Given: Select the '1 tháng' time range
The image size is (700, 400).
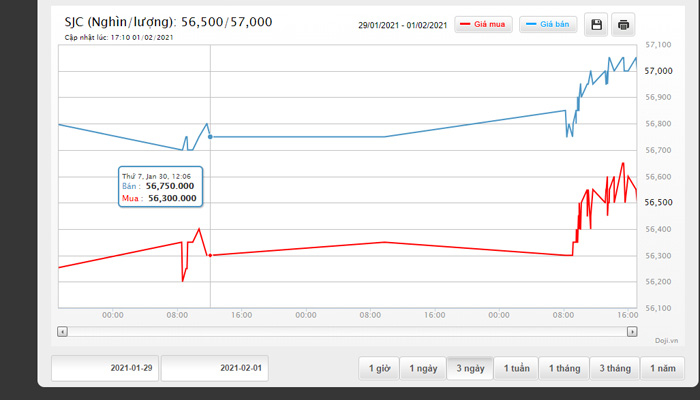Looking at the screenshot, I should point(564,368).
